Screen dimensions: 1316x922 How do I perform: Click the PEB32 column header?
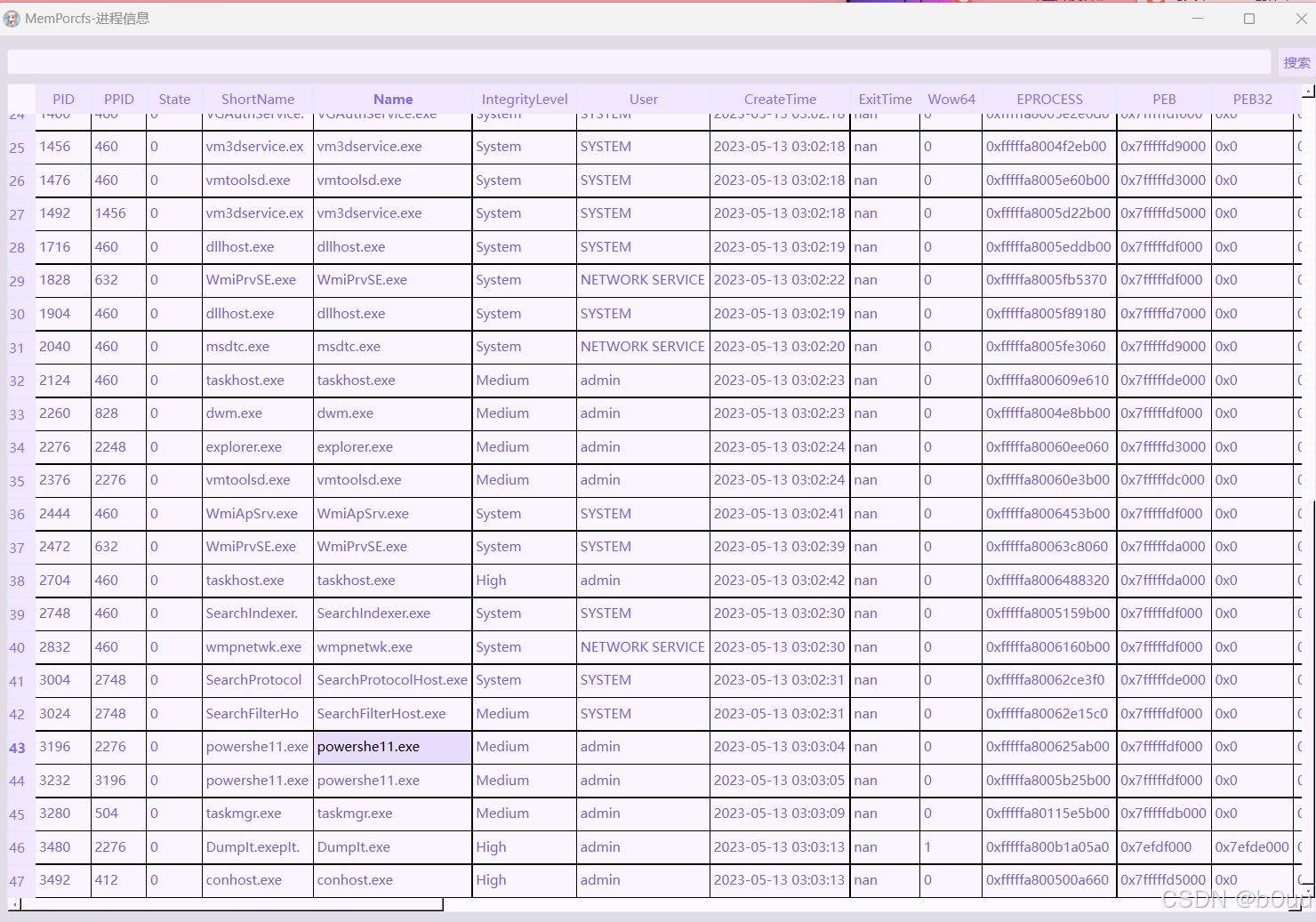pyautogui.click(x=1252, y=100)
